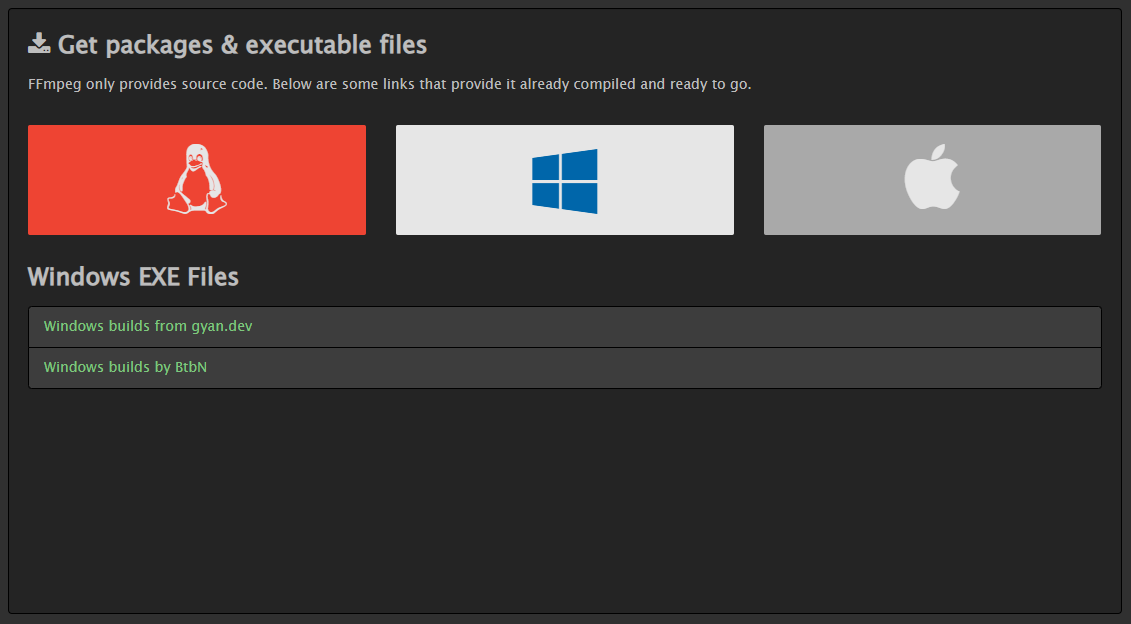Select the Windows EXE Files heading

132,276
